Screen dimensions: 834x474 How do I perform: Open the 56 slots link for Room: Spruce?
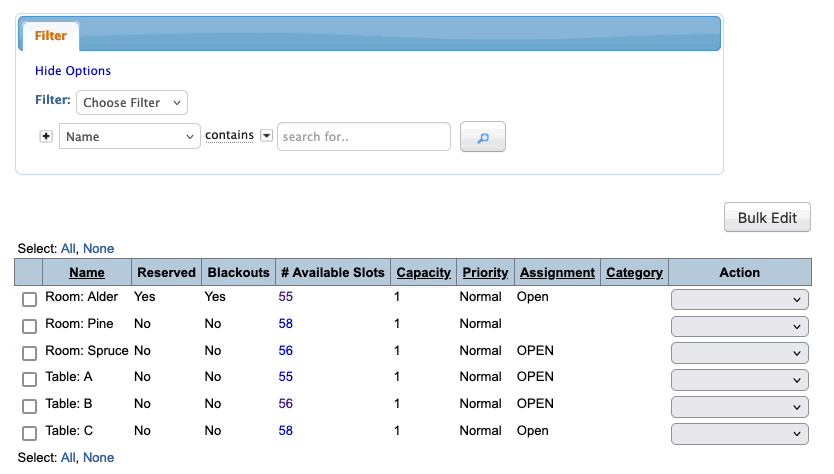[286, 351]
